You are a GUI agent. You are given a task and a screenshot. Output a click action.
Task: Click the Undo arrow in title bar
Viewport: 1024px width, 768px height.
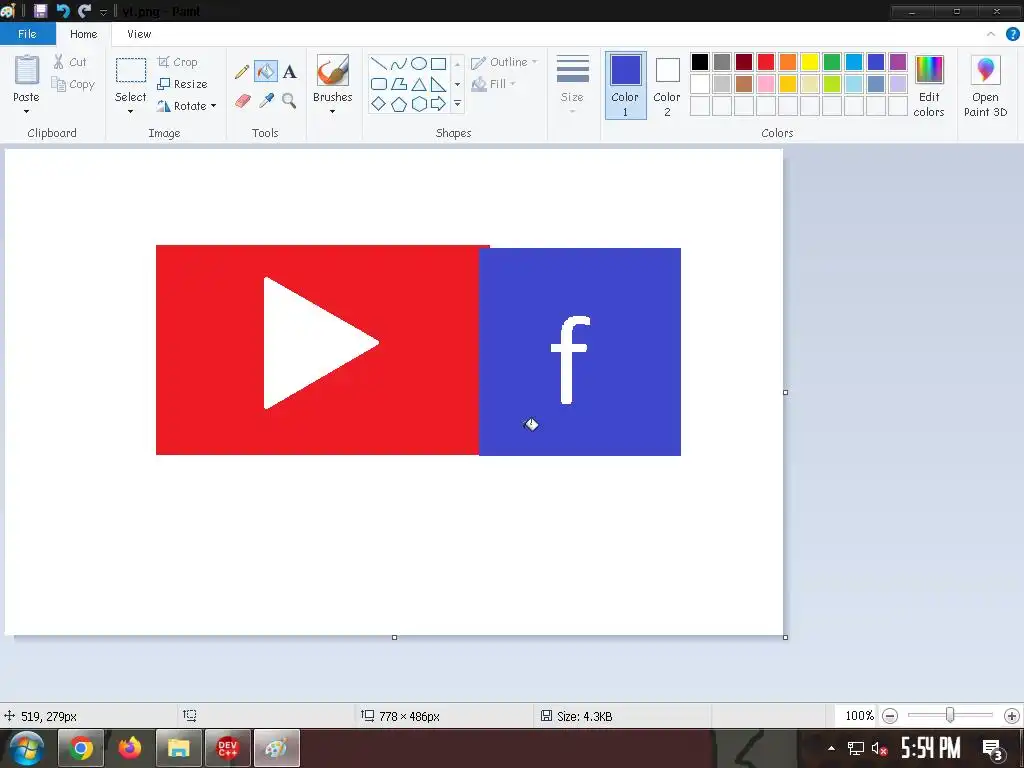pos(63,10)
